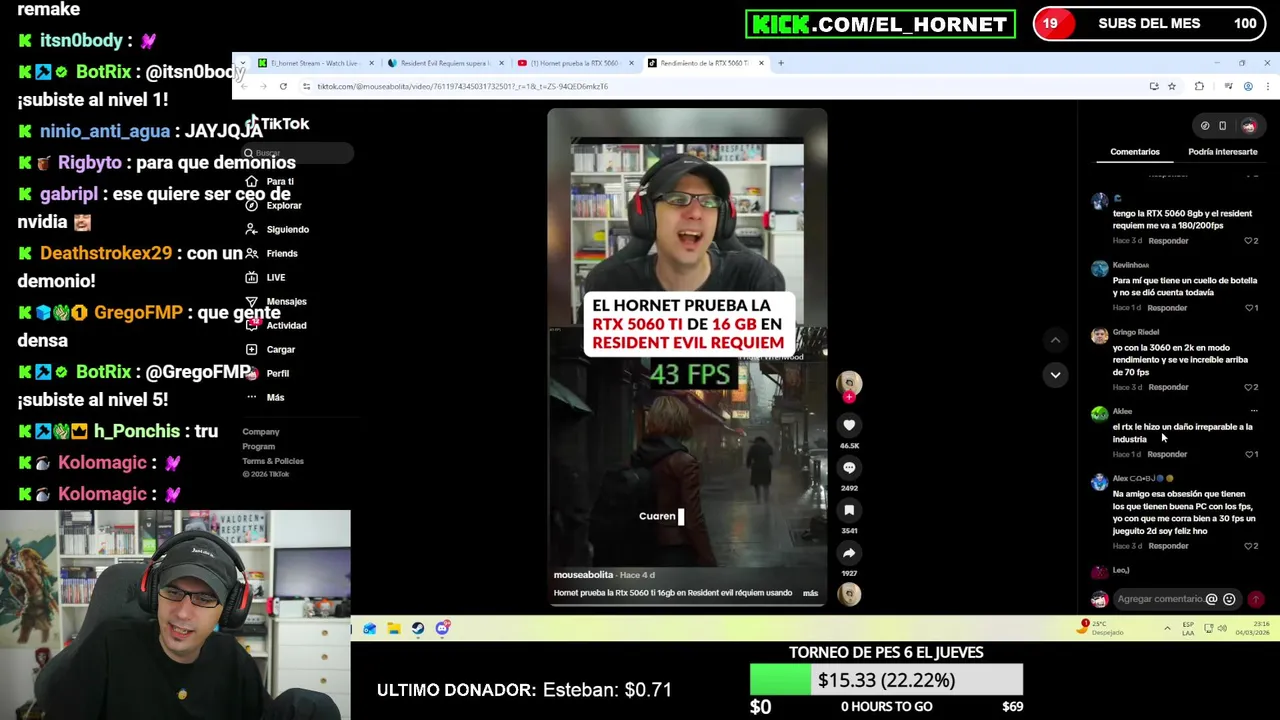Open browser extensions puzzle icon

(1199, 86)
